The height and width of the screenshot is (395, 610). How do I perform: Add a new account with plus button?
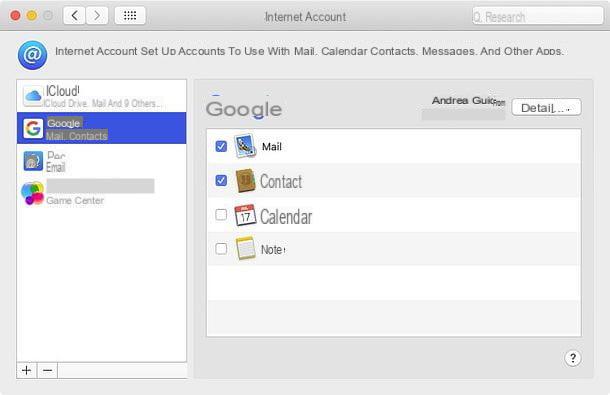pos(26,370)
